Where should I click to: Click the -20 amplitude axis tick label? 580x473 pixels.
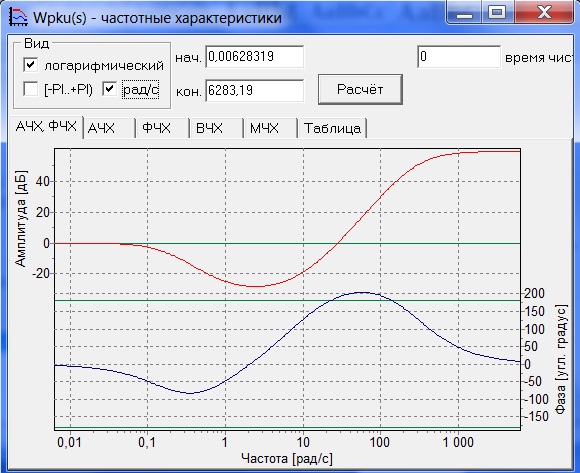coord(41,274)
